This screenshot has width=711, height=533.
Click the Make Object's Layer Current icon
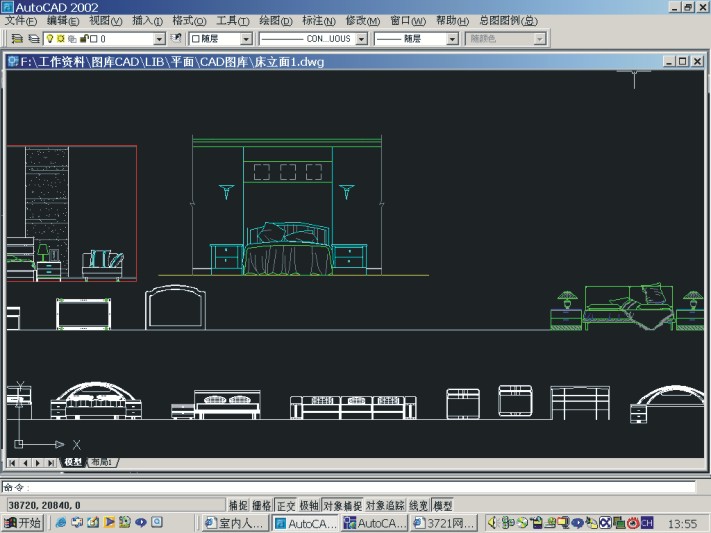[18, 39]
